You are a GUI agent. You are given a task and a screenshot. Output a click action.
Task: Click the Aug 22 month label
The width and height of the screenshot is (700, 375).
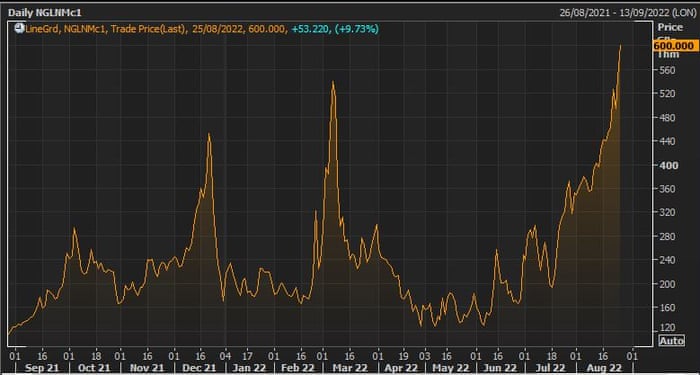pos(604,368)
